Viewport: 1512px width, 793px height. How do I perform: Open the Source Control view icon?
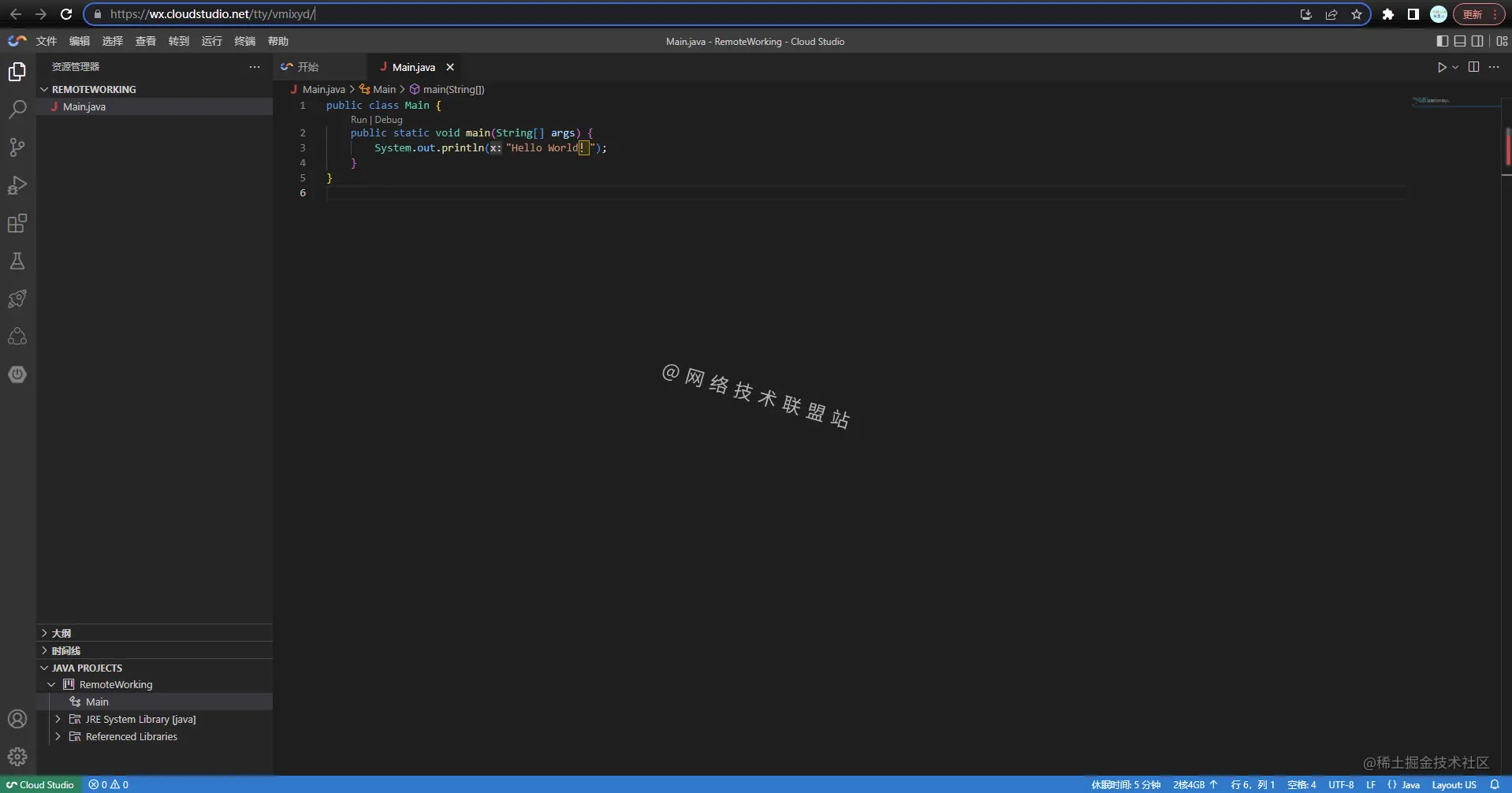pos(17,147)
